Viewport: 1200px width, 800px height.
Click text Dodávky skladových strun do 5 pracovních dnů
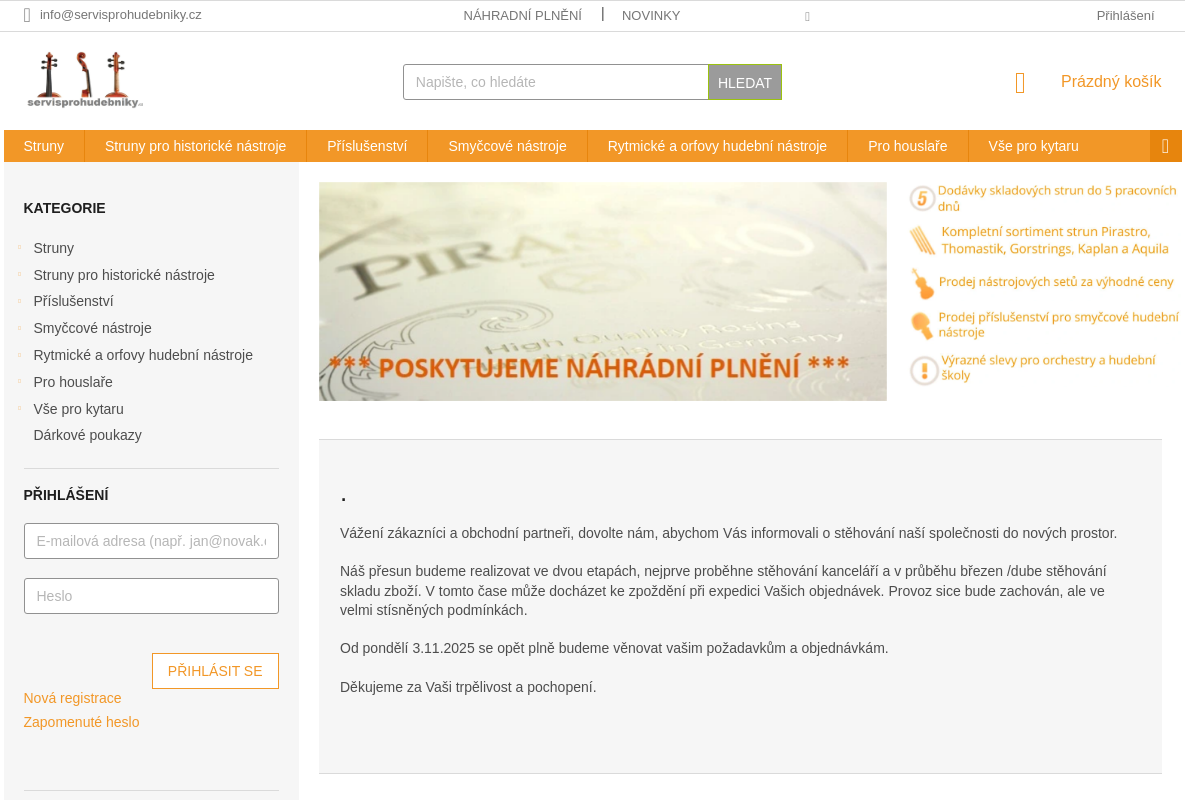(1057, 198)
